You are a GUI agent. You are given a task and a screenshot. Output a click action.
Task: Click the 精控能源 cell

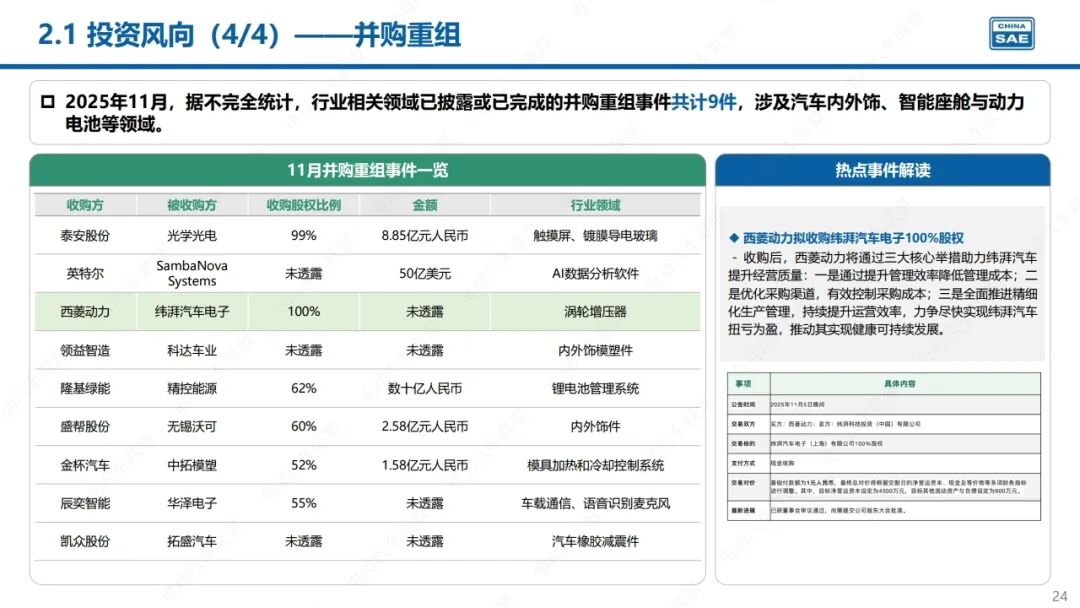(191, 388)
